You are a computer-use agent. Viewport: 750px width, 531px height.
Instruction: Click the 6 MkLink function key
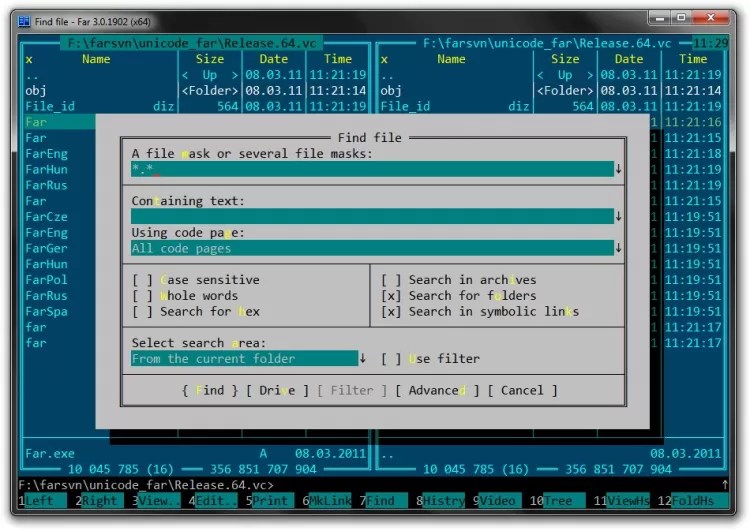(x=327, y=500)
